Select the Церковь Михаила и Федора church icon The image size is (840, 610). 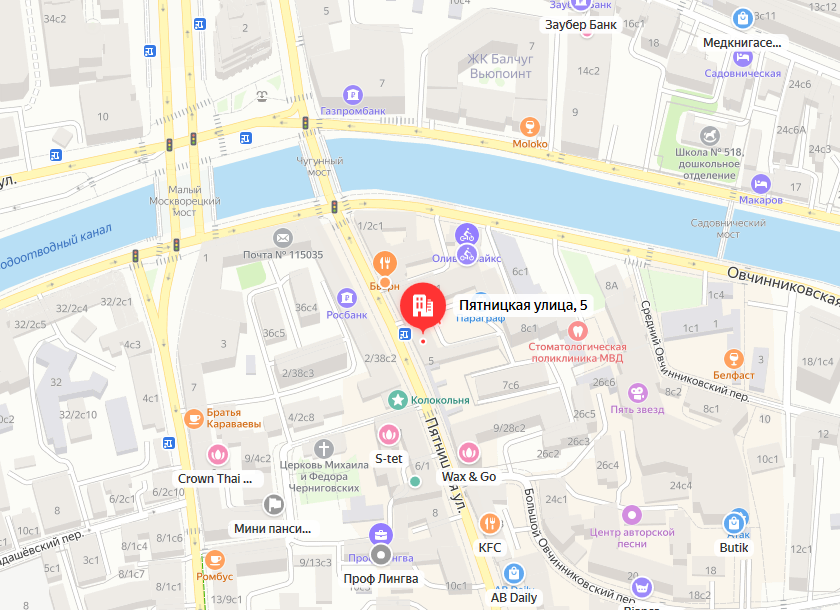pyautogui.click(x=324, y=449)
